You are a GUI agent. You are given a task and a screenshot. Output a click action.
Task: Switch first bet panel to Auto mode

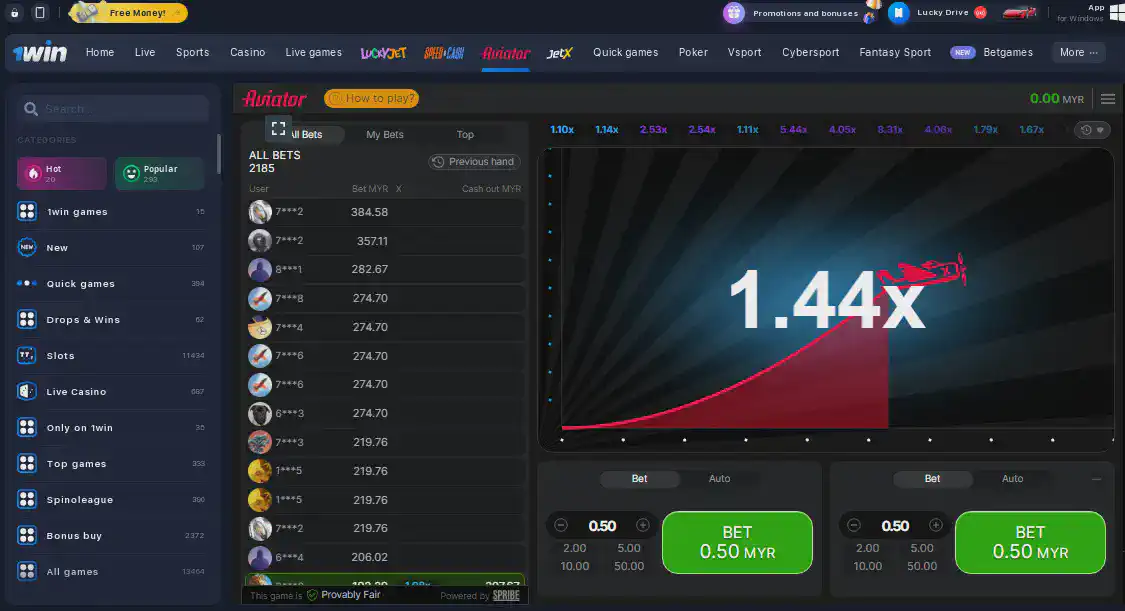pos(719,479)
